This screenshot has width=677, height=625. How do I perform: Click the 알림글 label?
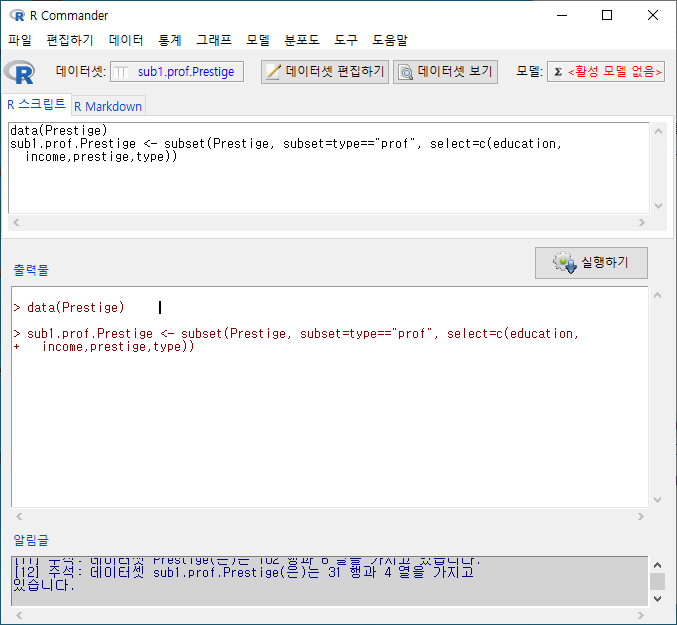(31, 540)
